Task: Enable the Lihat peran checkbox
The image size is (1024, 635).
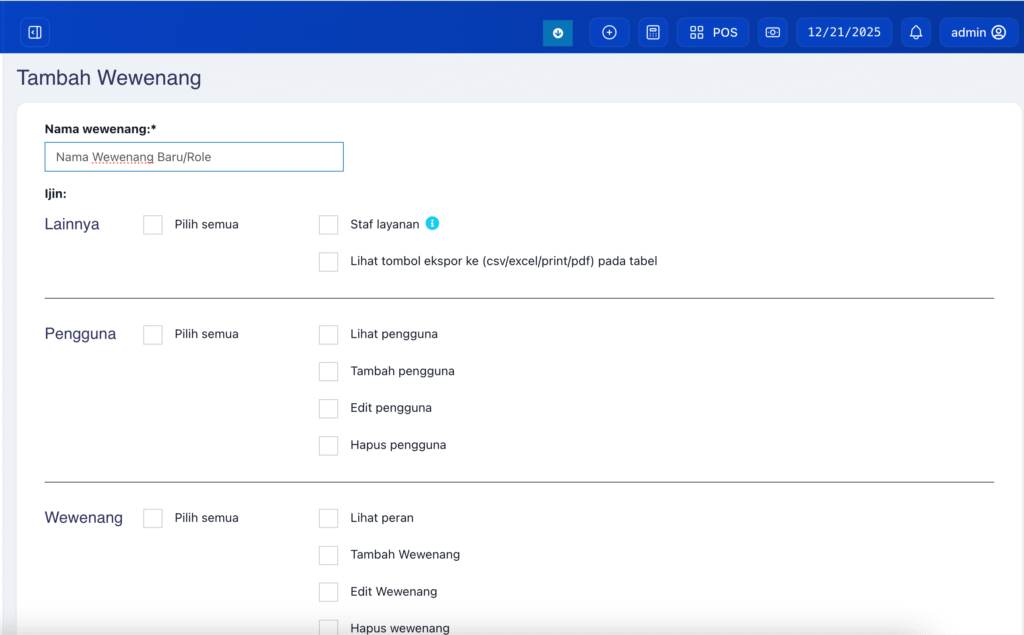Action: pyautogui.click(x=329, y=519)
